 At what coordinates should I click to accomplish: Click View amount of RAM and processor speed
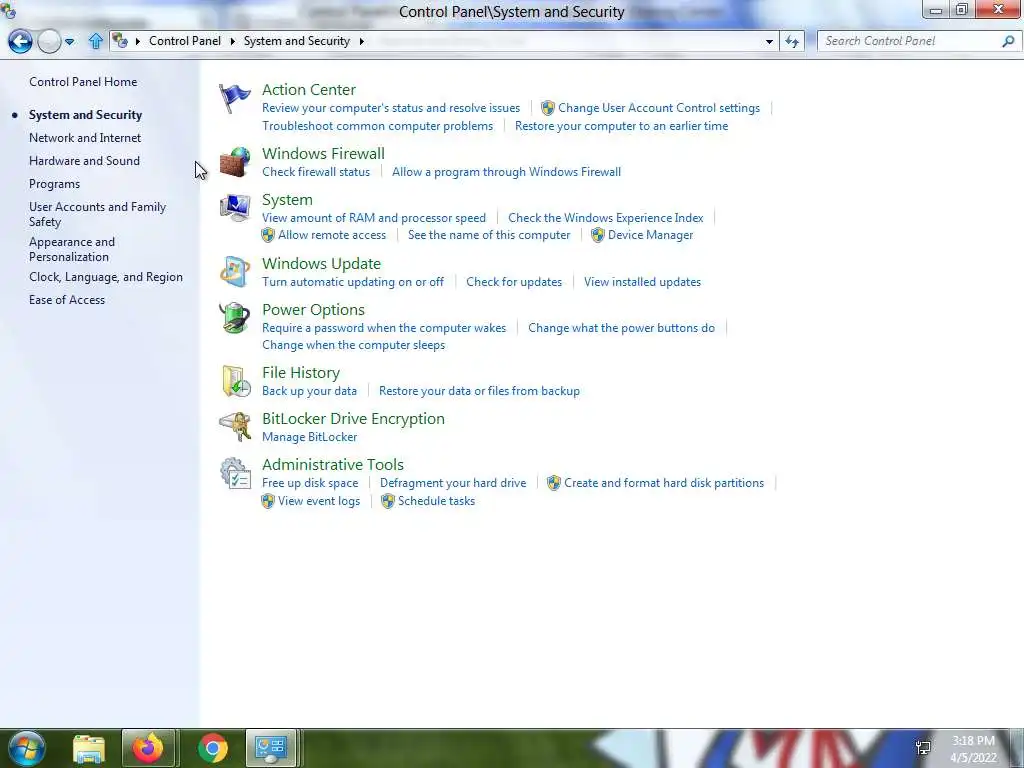(374, 217)
